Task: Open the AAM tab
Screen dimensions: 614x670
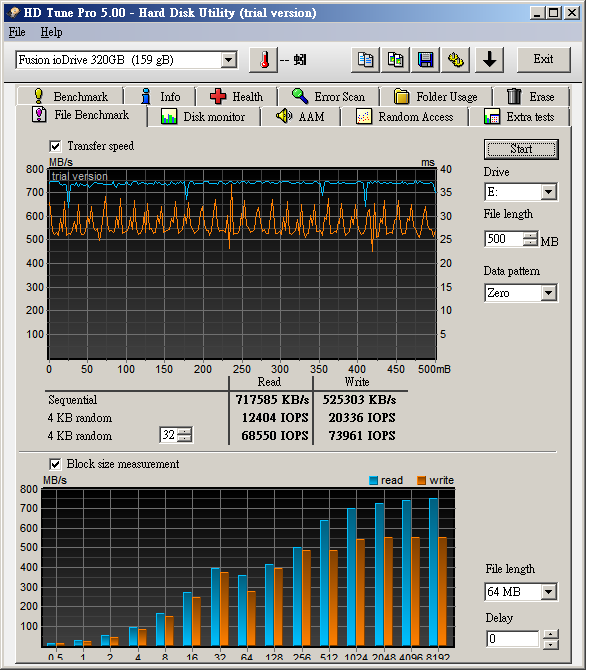Action: tap(300, 117)
